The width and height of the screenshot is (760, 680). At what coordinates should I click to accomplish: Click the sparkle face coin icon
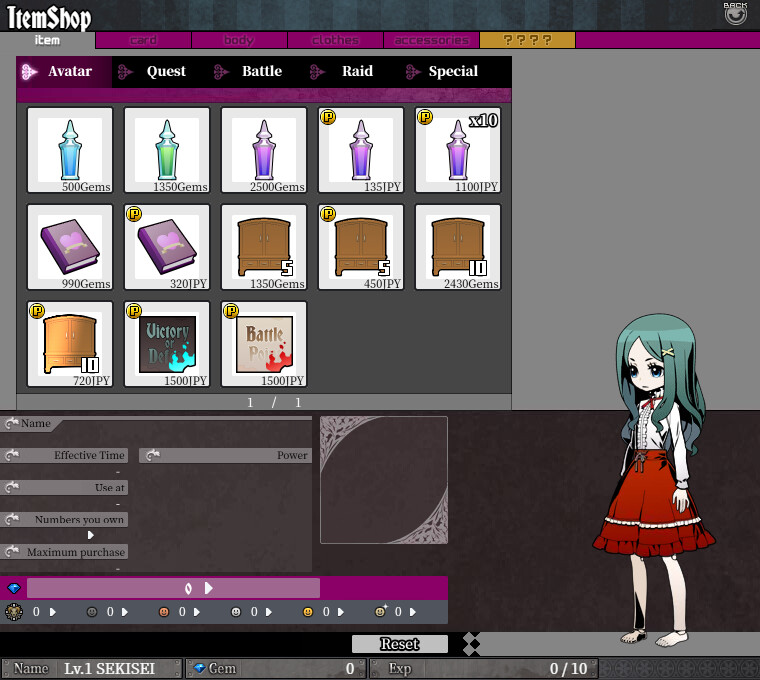point(381,611)
